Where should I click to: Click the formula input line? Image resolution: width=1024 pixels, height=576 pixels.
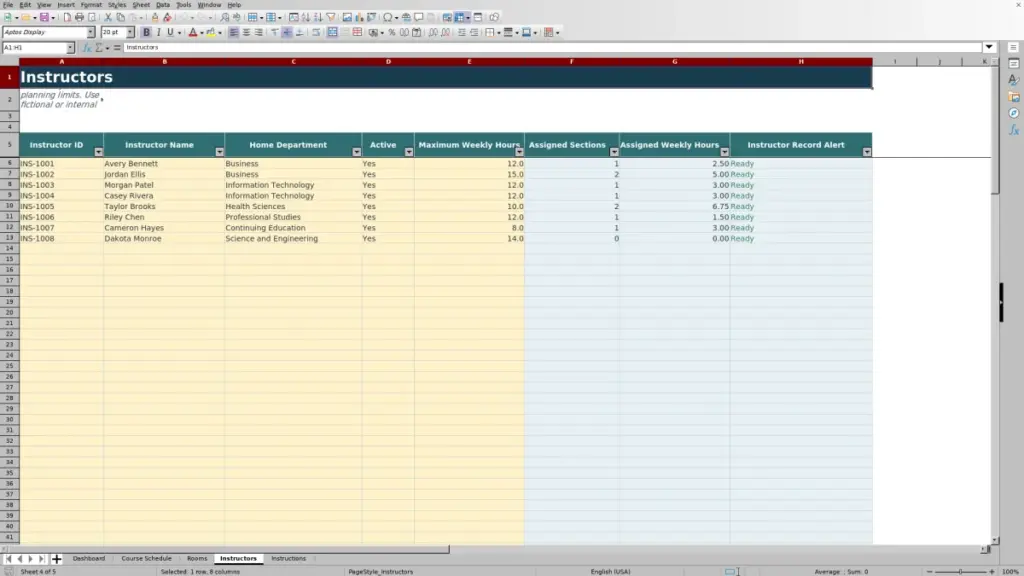tap(552, 48)
